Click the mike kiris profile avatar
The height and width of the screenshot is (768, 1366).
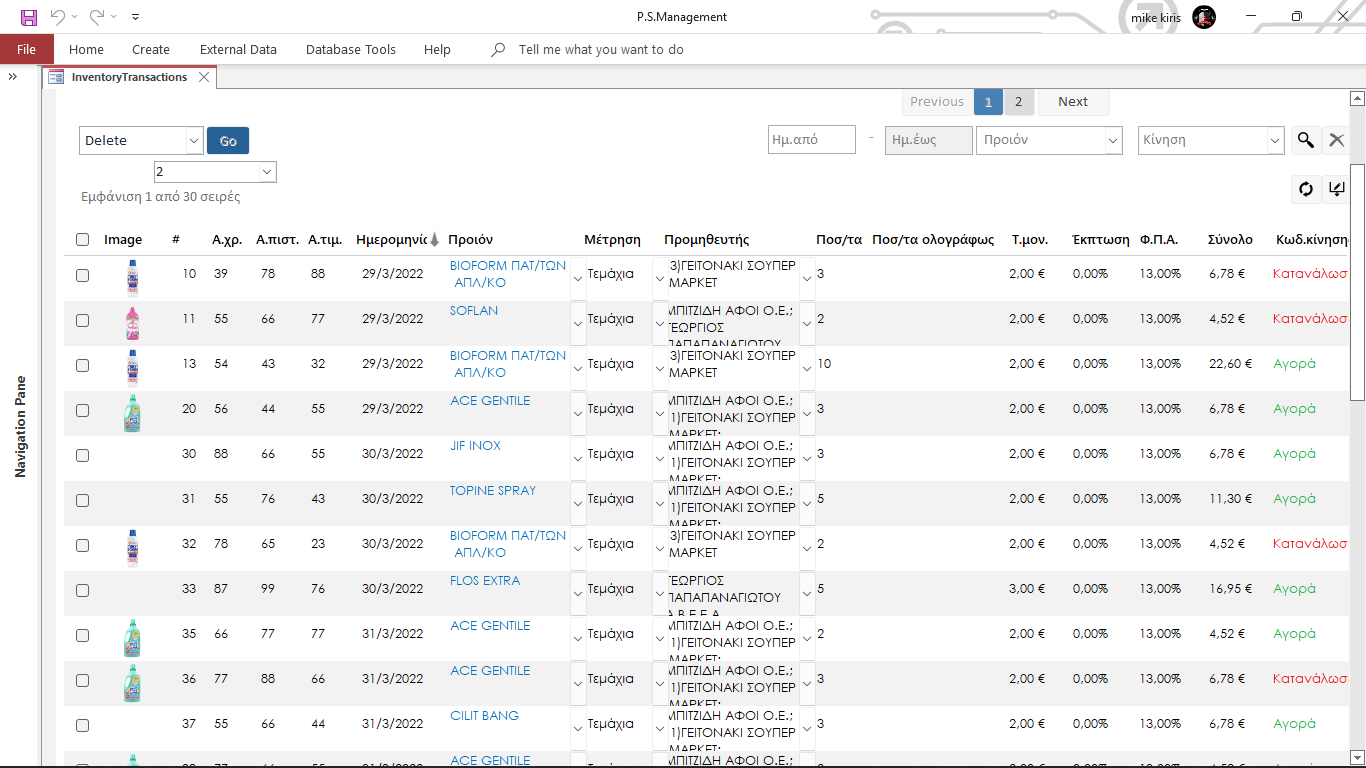[x=1204, y=17]
